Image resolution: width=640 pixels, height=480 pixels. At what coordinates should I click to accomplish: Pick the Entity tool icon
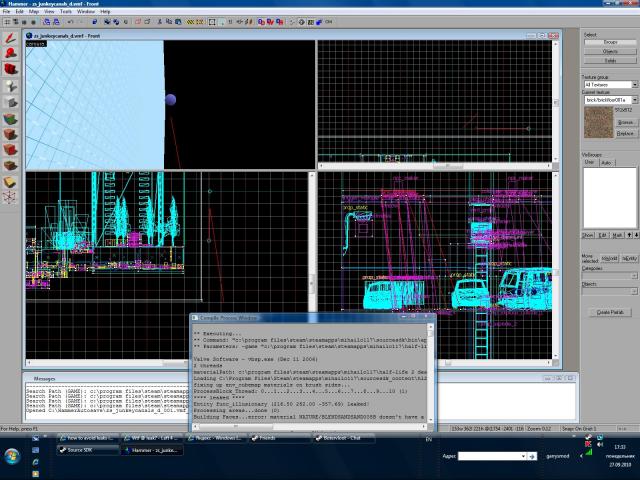coord(11,86)
